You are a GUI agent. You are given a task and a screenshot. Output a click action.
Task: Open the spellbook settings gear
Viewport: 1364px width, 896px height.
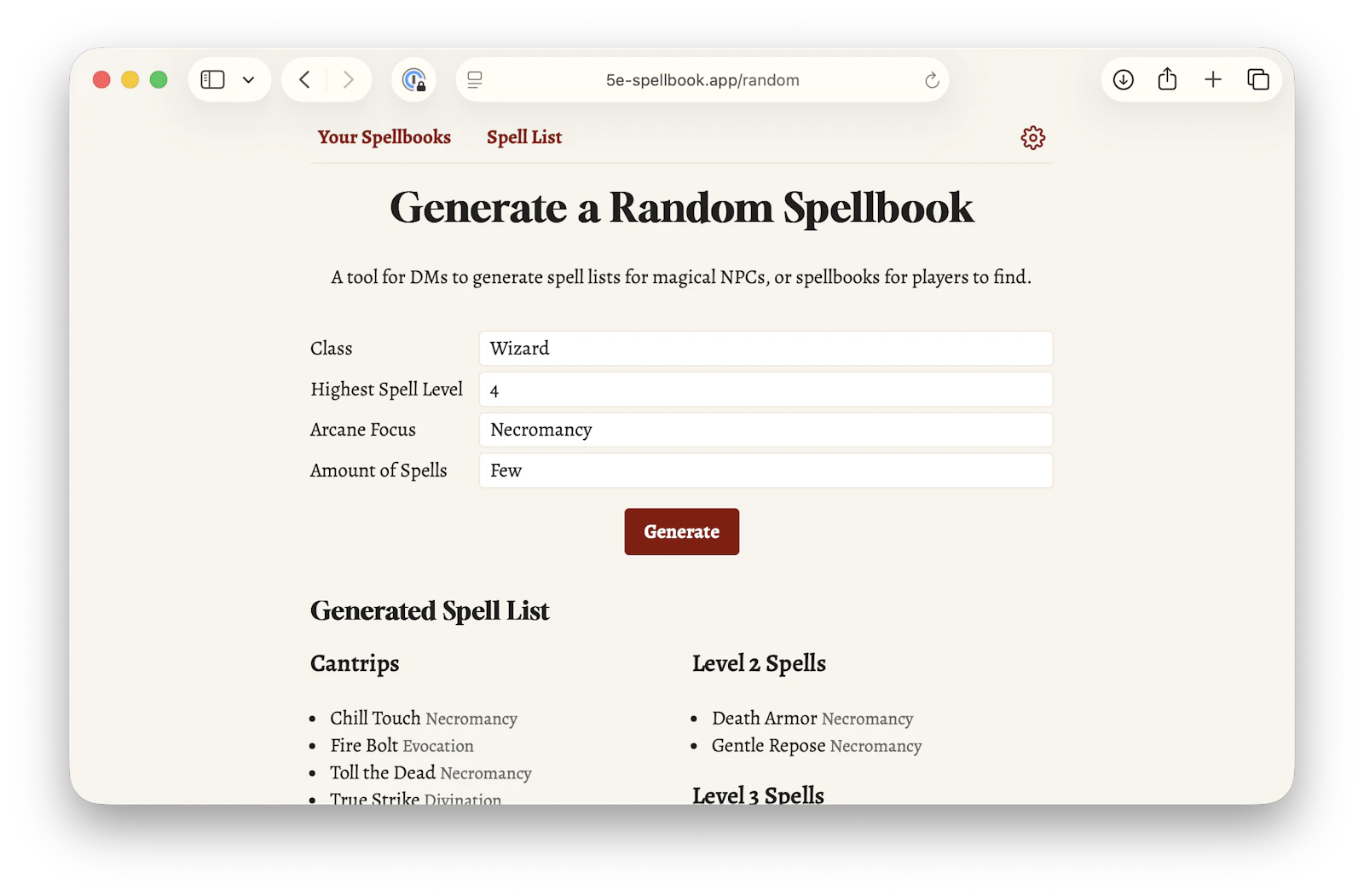click(x=1032, y=137)
